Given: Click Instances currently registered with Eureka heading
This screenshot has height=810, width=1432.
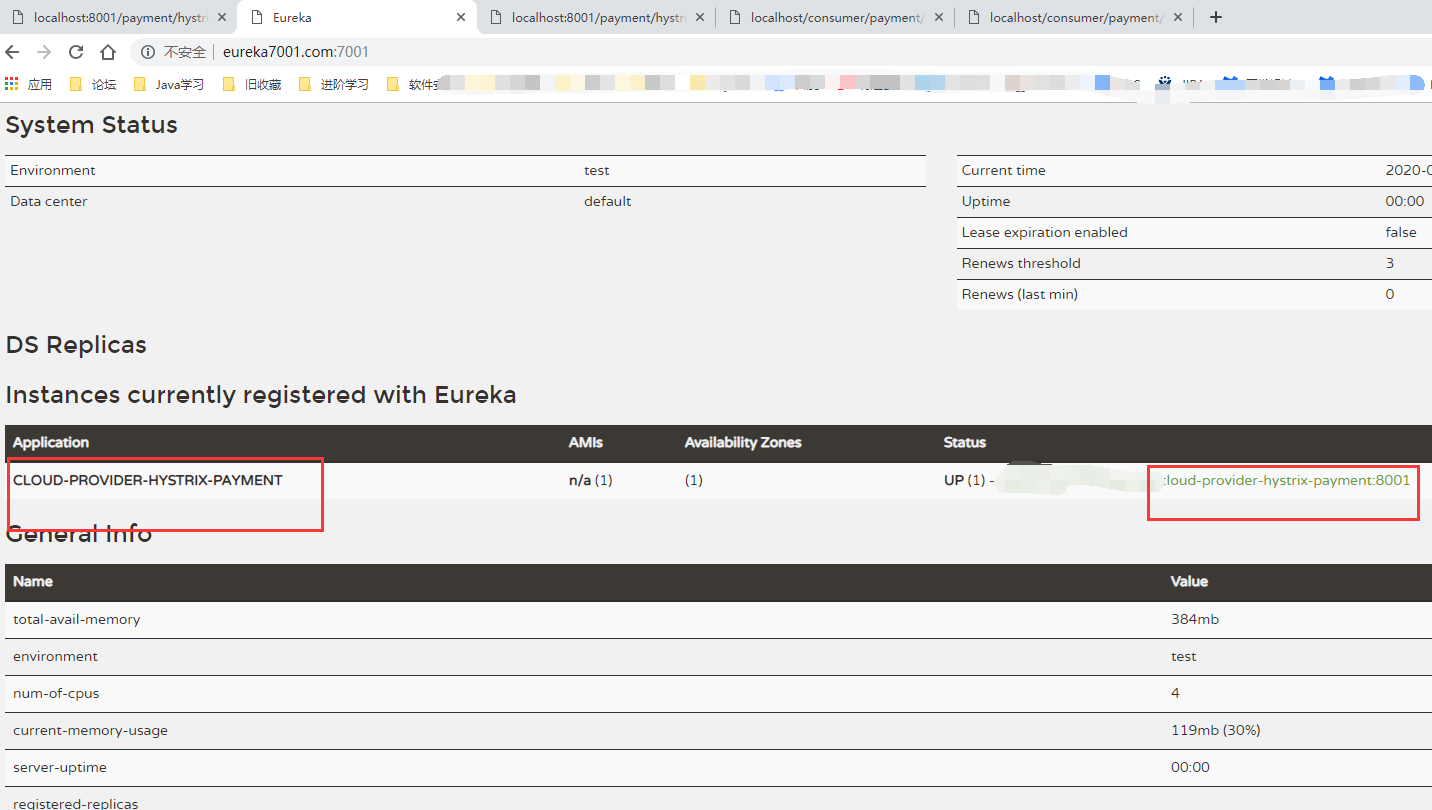Looking at the screenshot, I should (x=261, y=395).
